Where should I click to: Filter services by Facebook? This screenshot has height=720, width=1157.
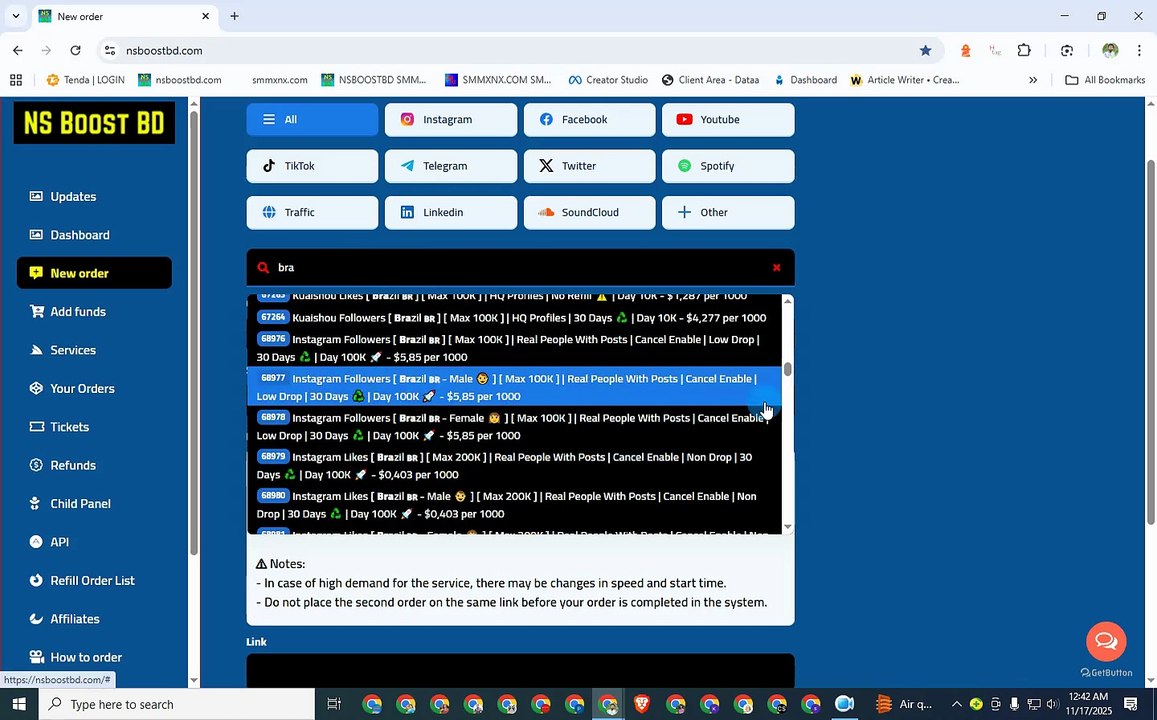point(590,120)
